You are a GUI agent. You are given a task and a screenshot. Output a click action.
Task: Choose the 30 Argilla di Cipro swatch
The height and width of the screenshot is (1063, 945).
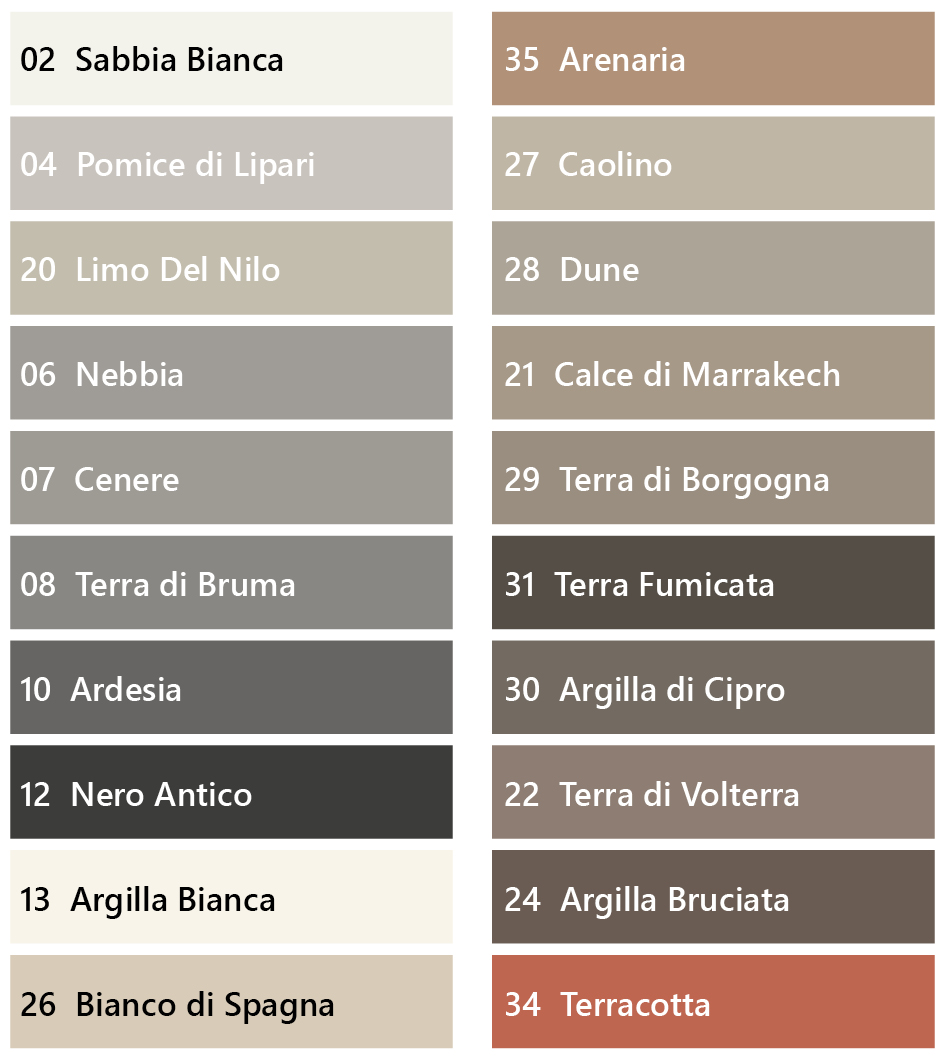(x=713, y=687)
